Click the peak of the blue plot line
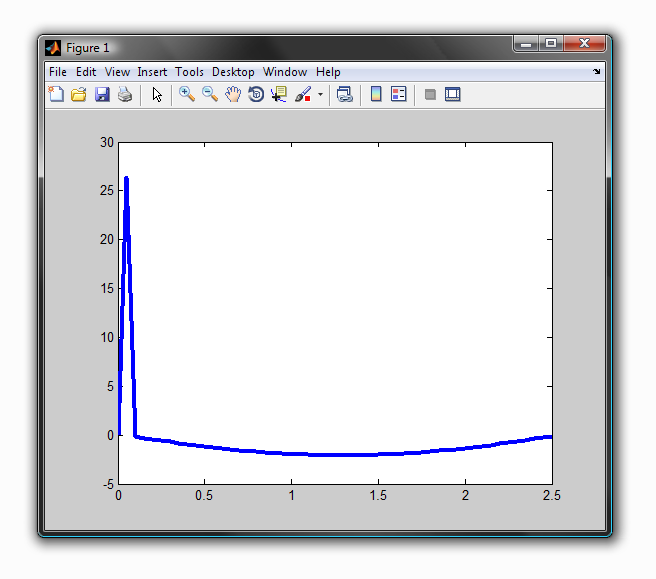 (x=126, y=179)
